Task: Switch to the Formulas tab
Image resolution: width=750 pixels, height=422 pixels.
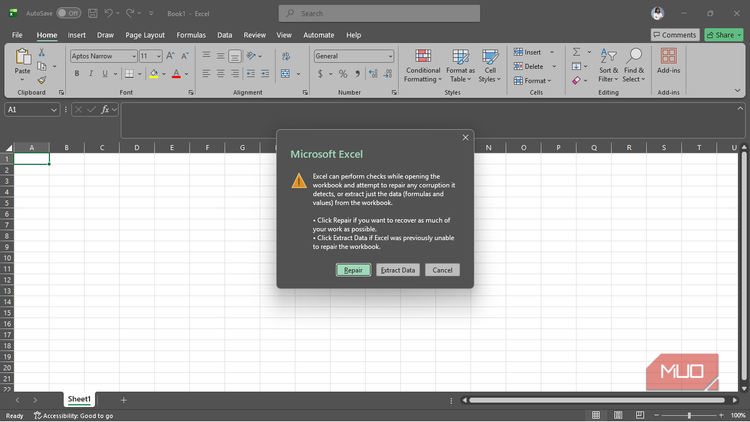Action: [x=191, y=35]
